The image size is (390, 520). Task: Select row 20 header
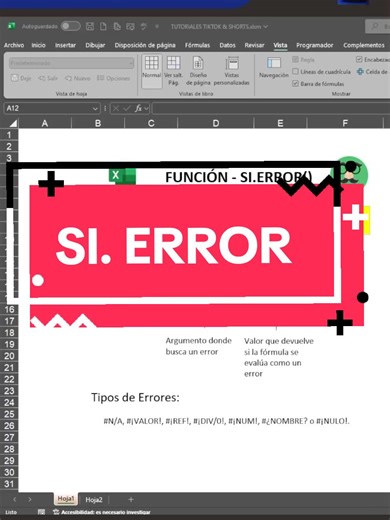pyautogui.click(x=9, y=356)
